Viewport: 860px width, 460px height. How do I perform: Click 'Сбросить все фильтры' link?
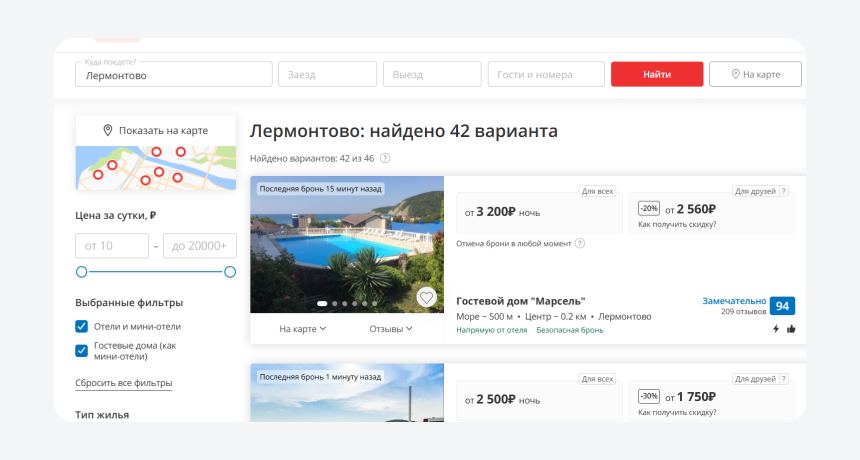pos(123,383)
